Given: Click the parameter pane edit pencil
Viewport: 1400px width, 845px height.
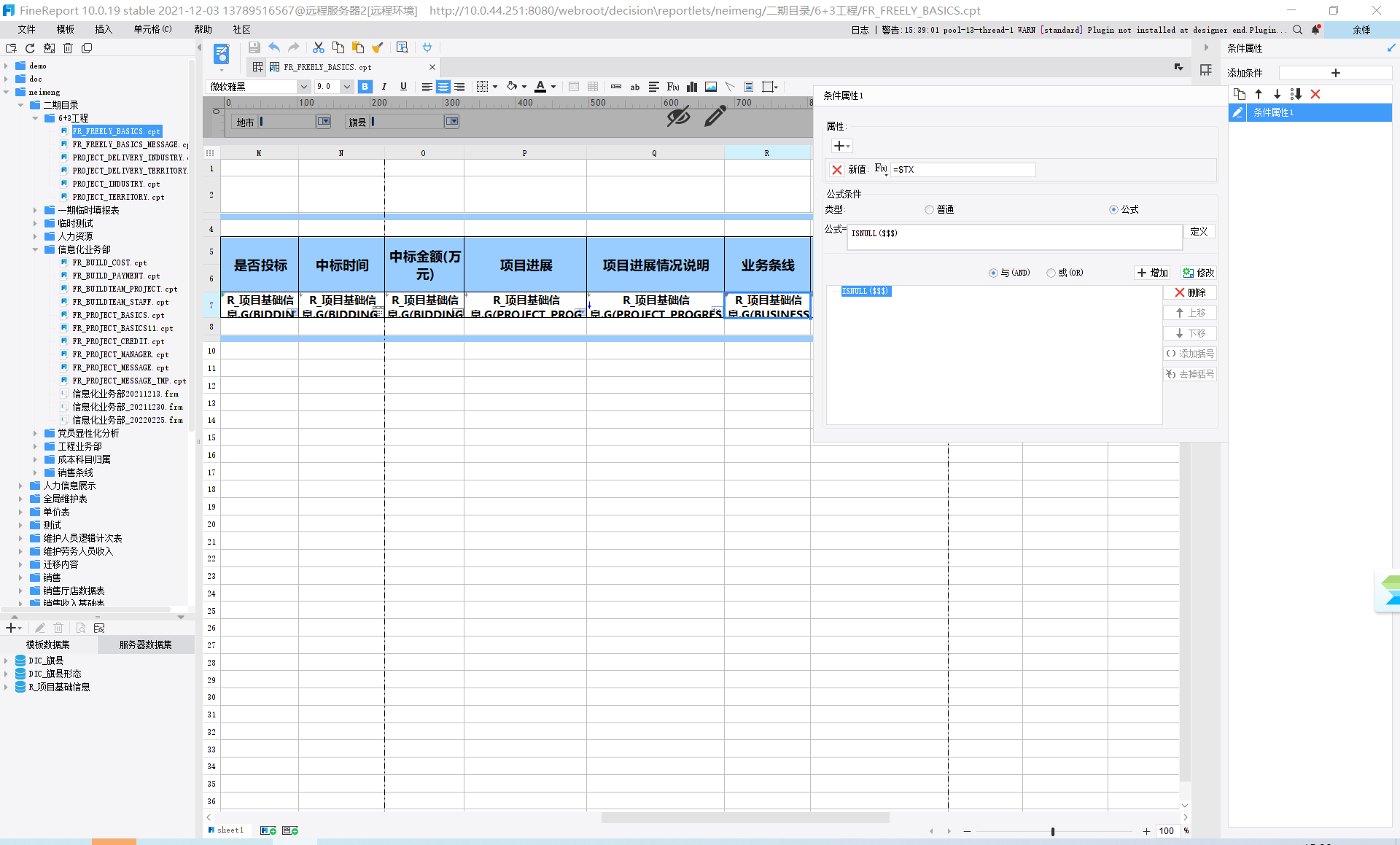Looking at the screenshot, I should 715,115.
